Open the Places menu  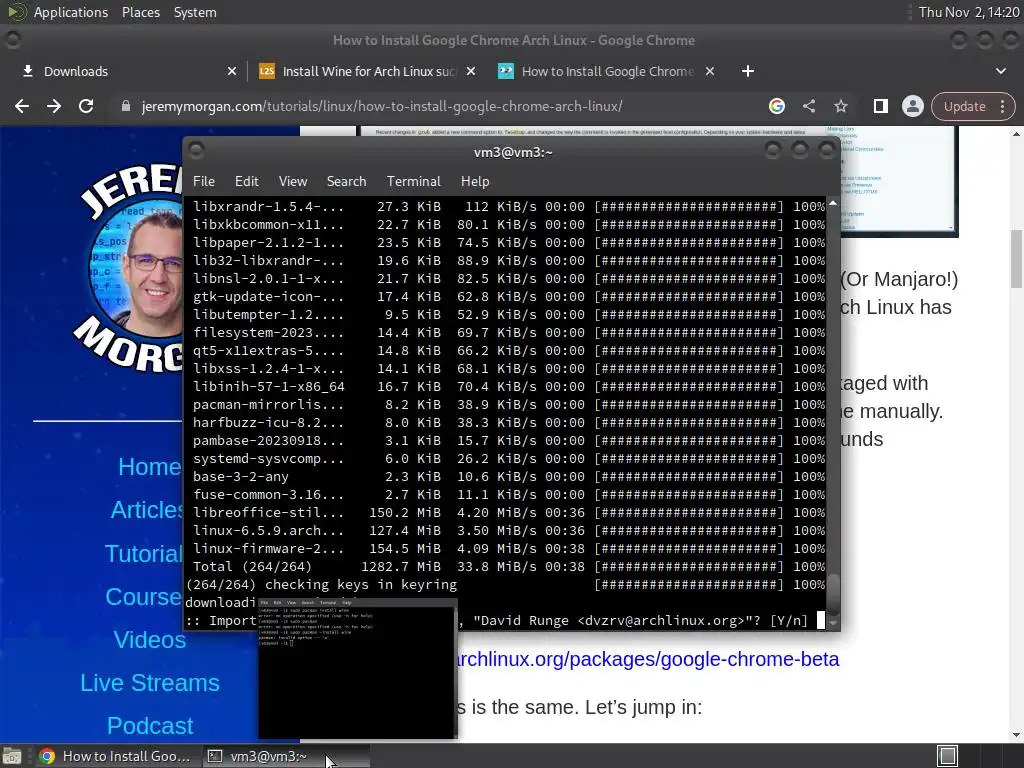coord(140,12)
